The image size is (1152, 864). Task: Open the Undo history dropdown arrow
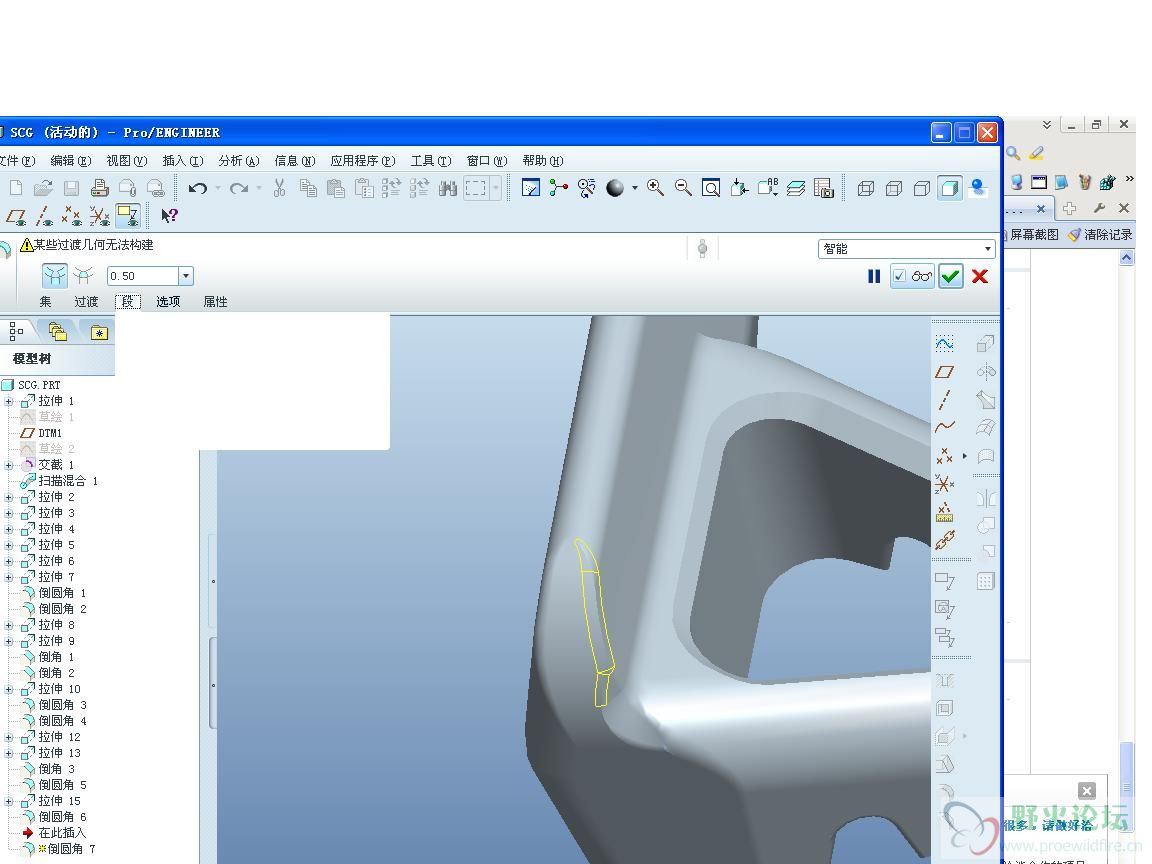pos(217,189)
